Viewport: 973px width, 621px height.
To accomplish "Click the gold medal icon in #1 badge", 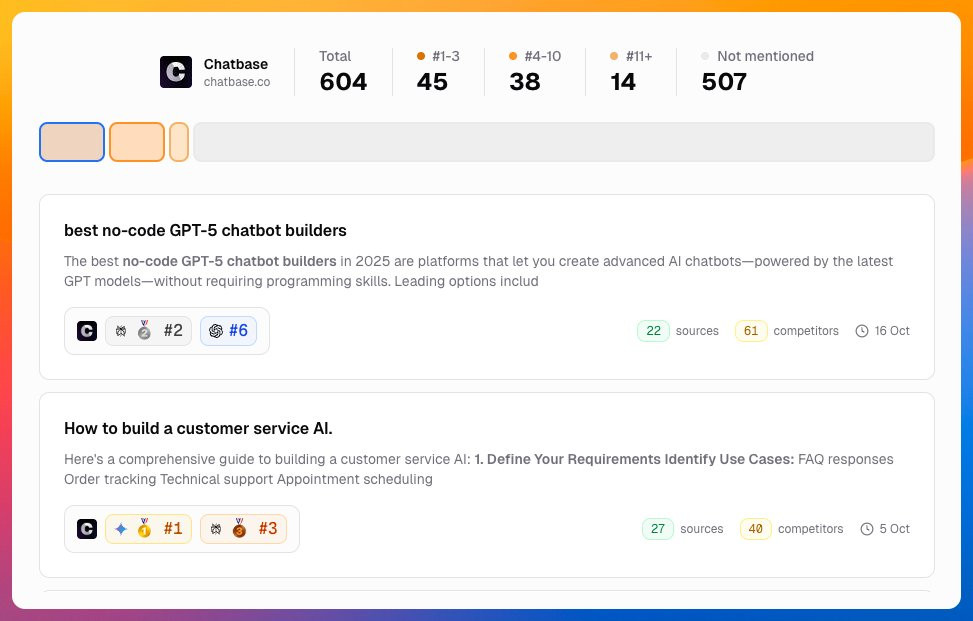I will coord(144,528).
